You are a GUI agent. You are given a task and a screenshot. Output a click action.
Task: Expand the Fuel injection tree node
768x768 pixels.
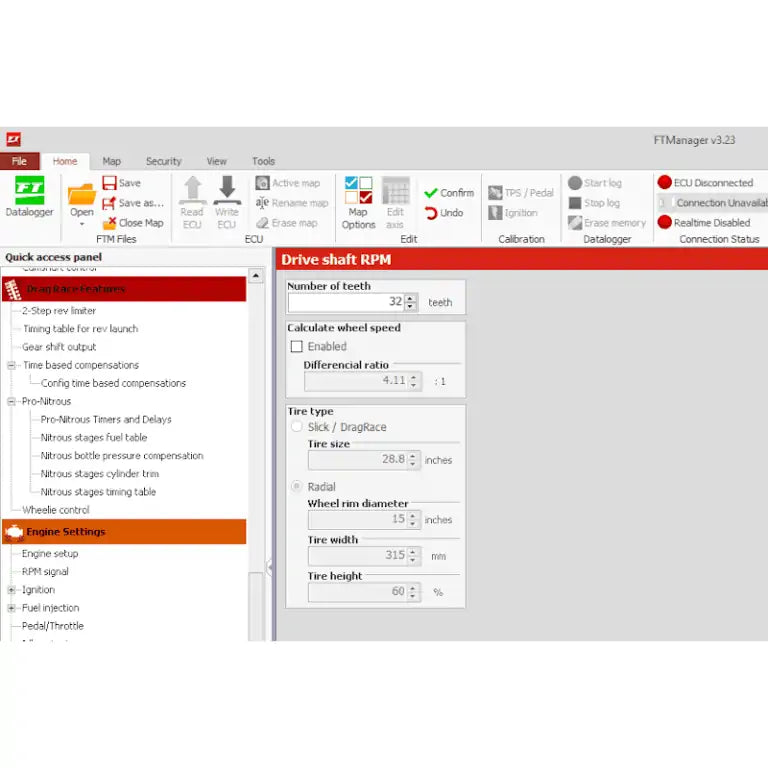[12, 608]
